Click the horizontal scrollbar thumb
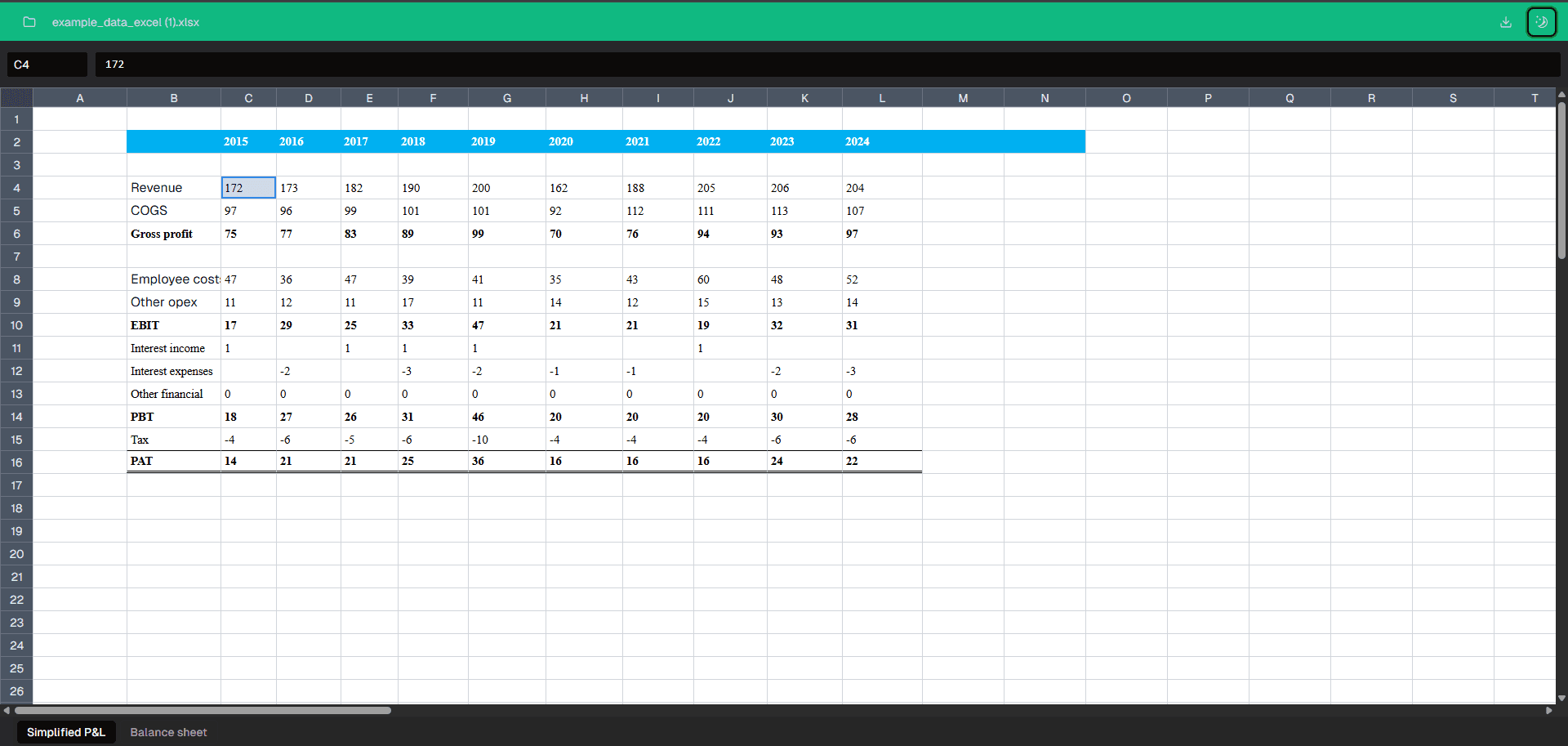Viewport: 1568px width, 746px height. 203,710
